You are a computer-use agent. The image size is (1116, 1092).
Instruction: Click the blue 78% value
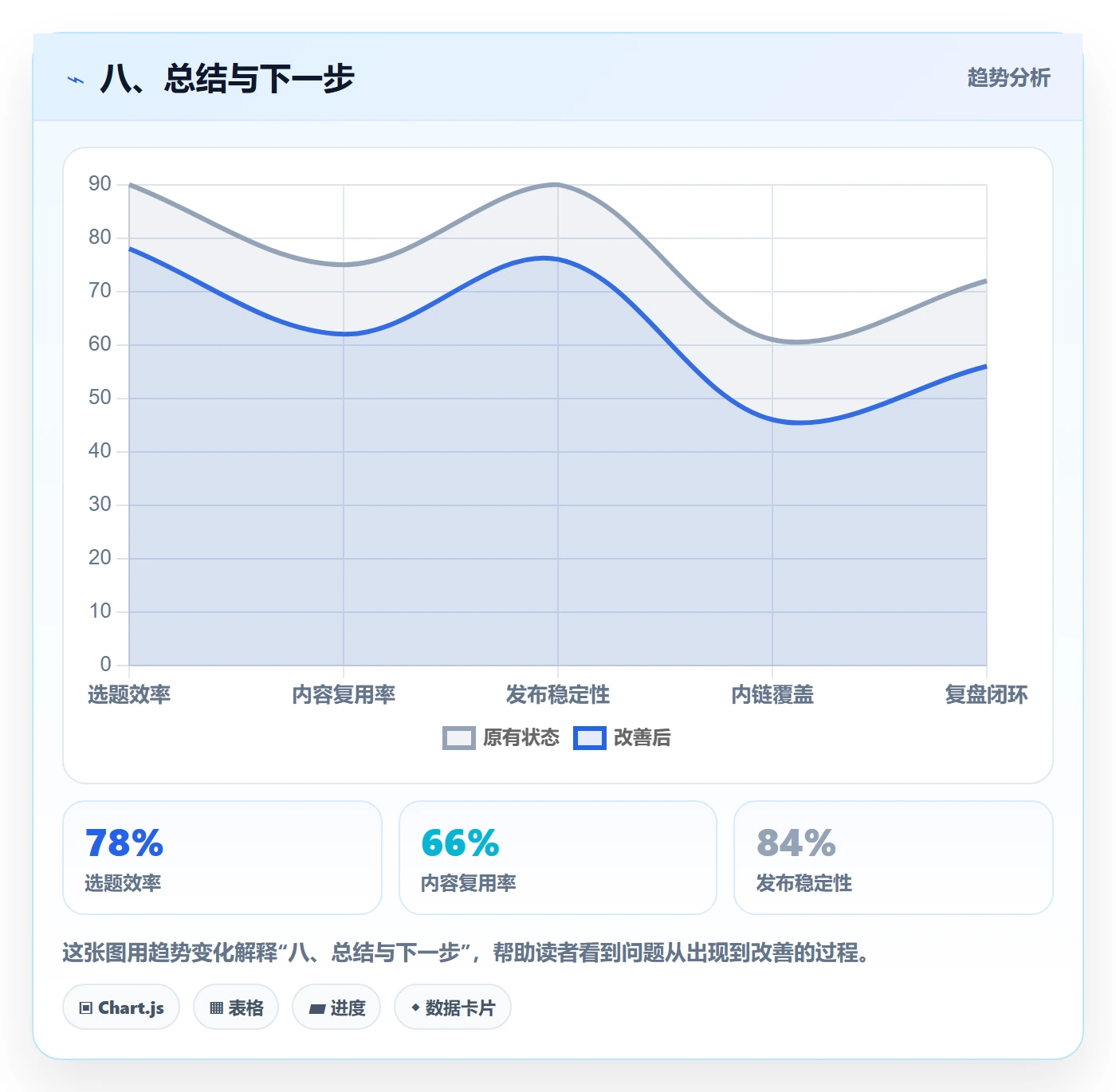coord(124,843)
